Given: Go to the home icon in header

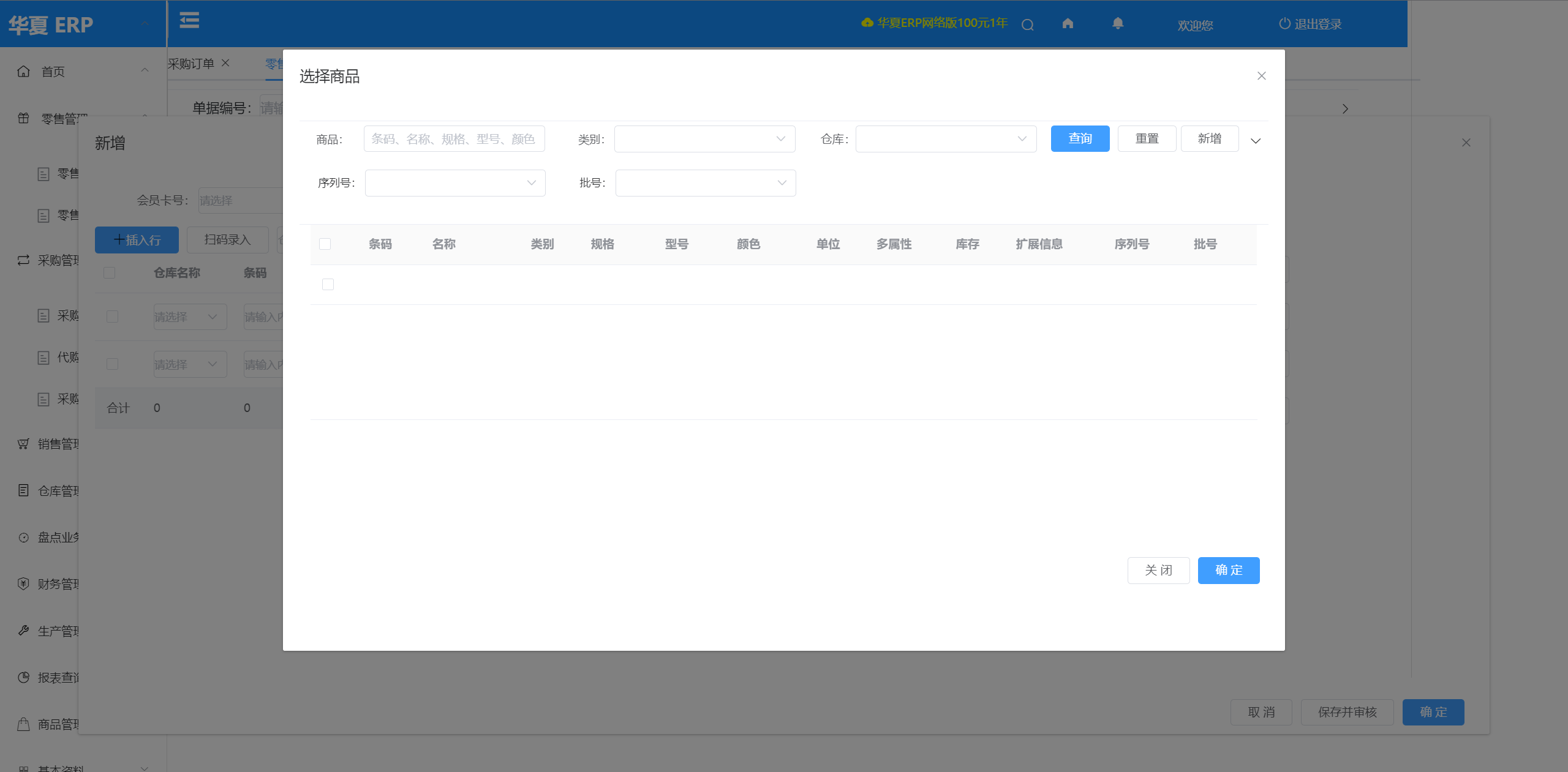Looking at the screenshot, I should 1068,23.
